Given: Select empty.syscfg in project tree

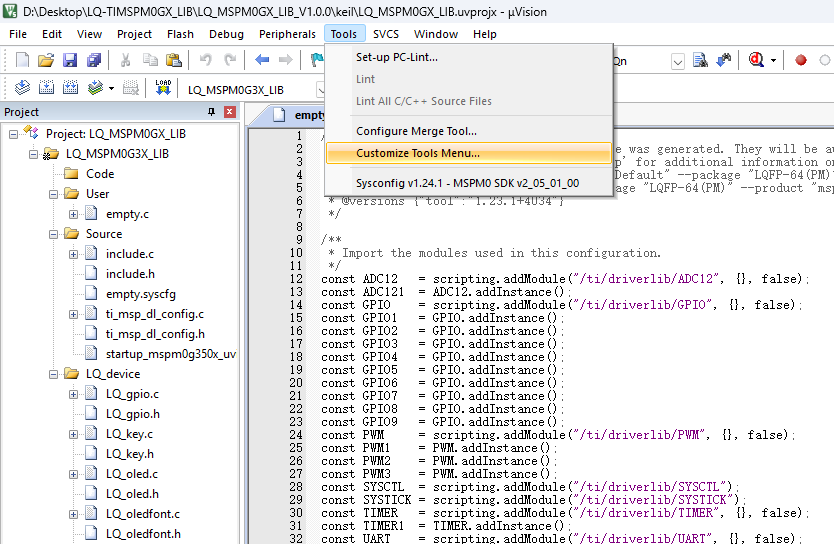Looking at the screenshot, I should pyautogui.click(x=140, y=294).
